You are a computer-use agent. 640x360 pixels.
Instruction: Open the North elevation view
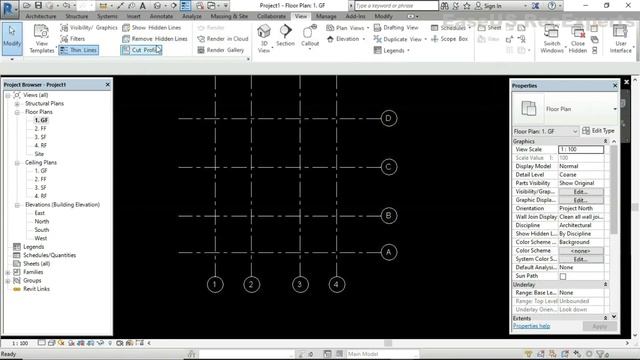tap(42, 221)
